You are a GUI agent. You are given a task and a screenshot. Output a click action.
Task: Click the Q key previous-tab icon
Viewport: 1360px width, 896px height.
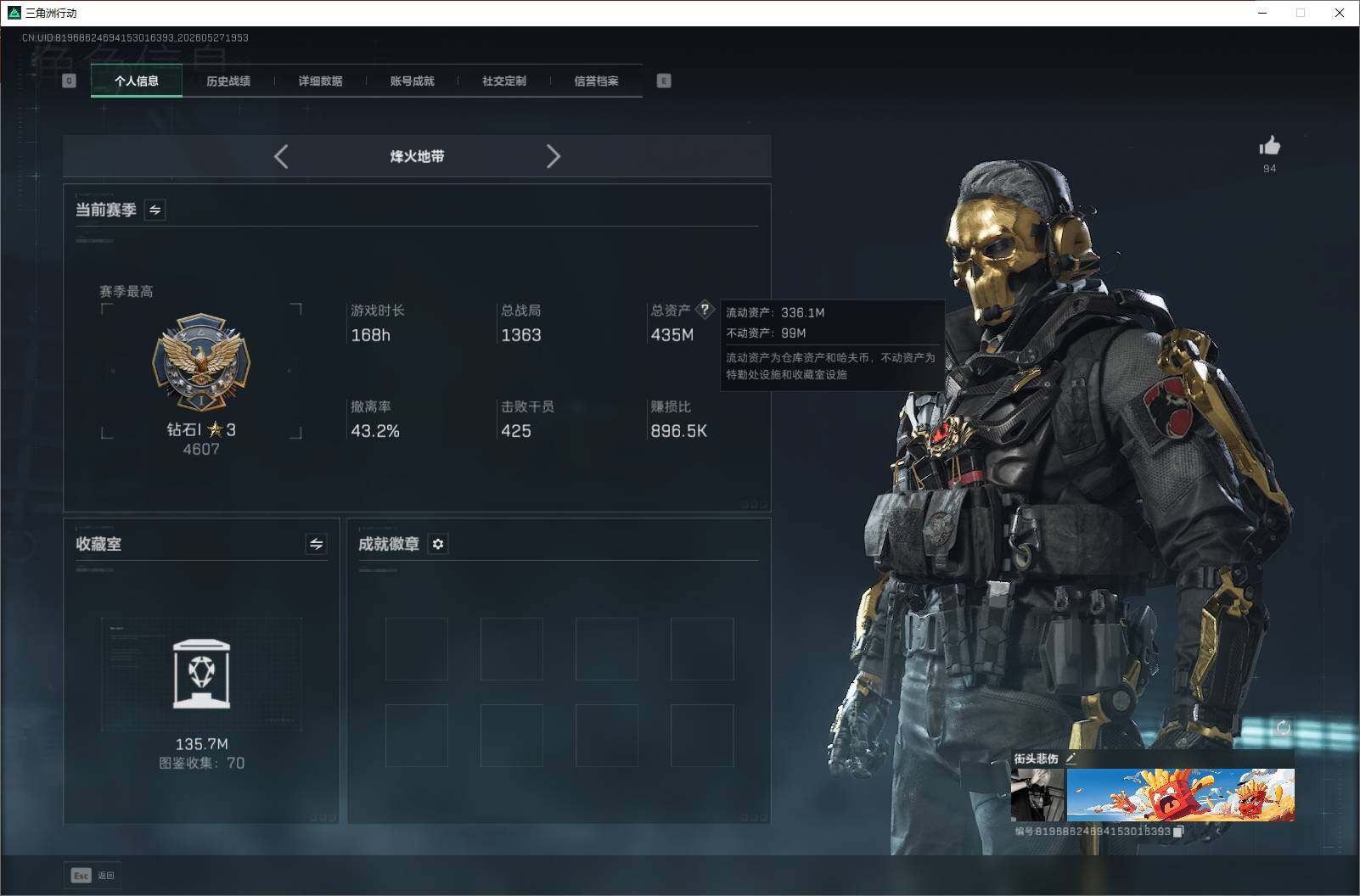click(x=70, y=81)
